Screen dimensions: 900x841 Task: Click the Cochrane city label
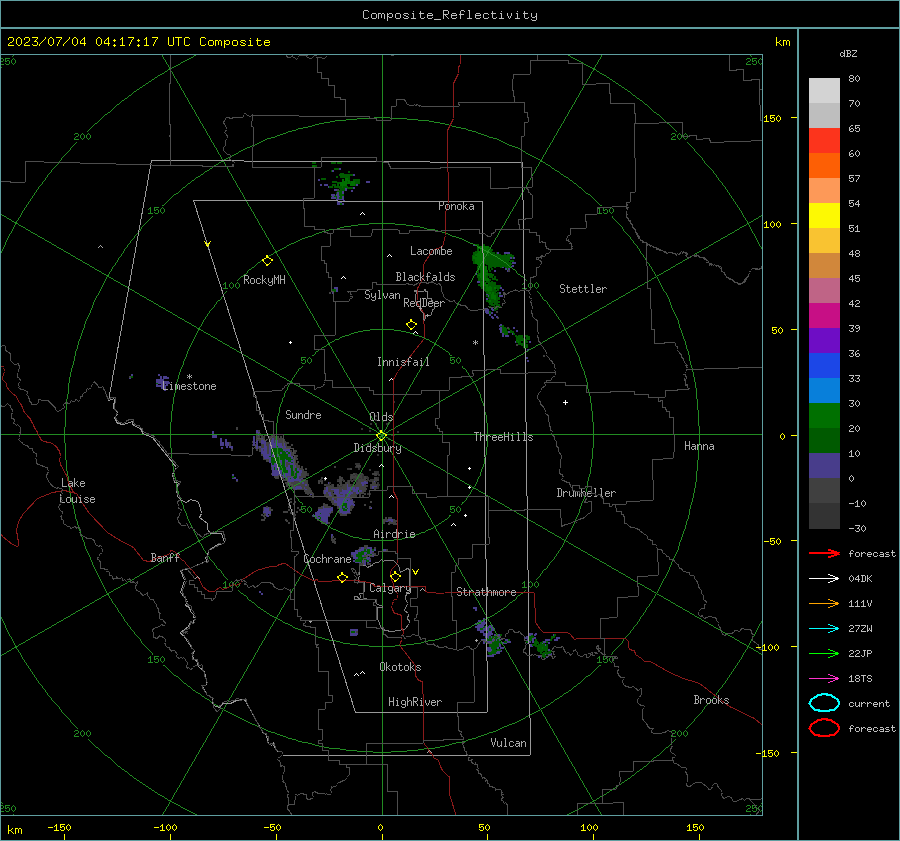pos(327,559)
